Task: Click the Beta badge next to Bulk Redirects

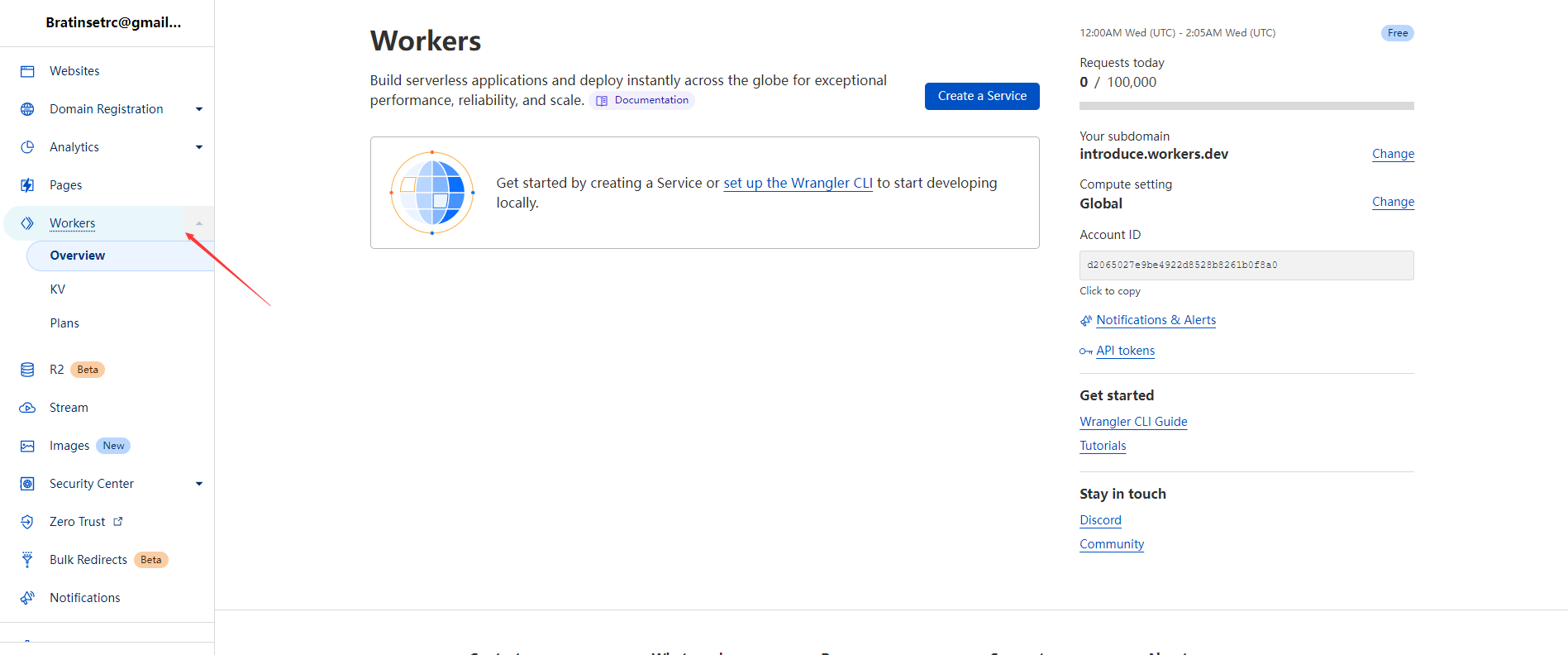Action: point(151,560)
